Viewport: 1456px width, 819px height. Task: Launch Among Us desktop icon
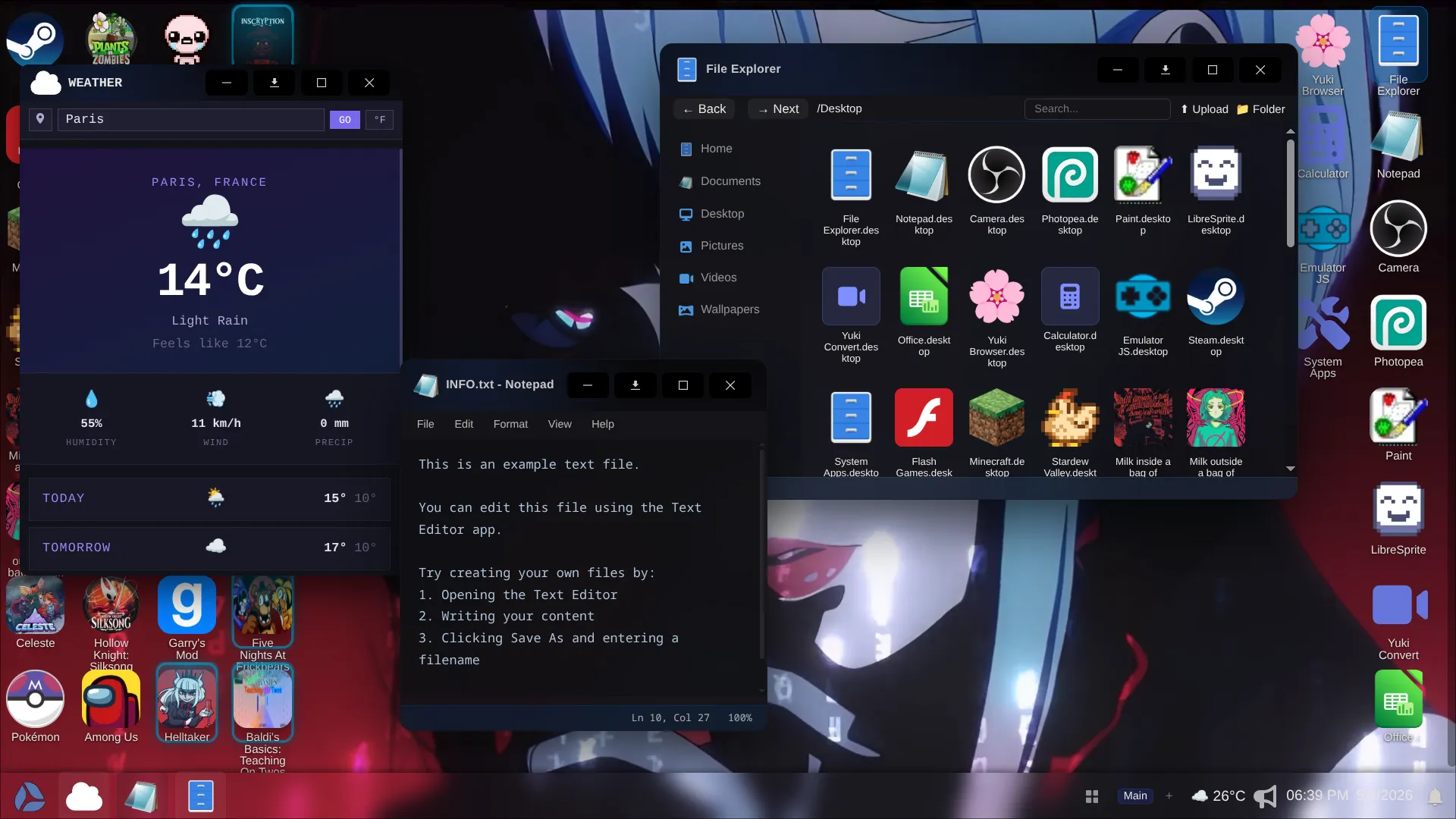coord(111,707)
